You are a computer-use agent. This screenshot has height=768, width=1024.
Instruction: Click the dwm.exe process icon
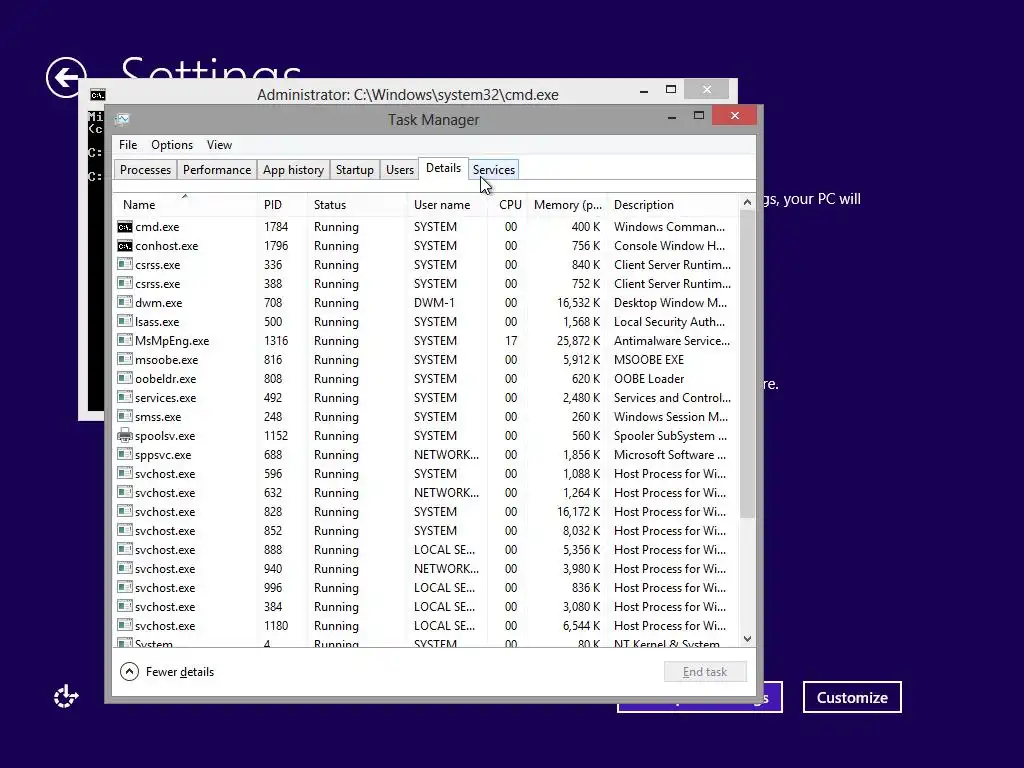click(125, 302)
